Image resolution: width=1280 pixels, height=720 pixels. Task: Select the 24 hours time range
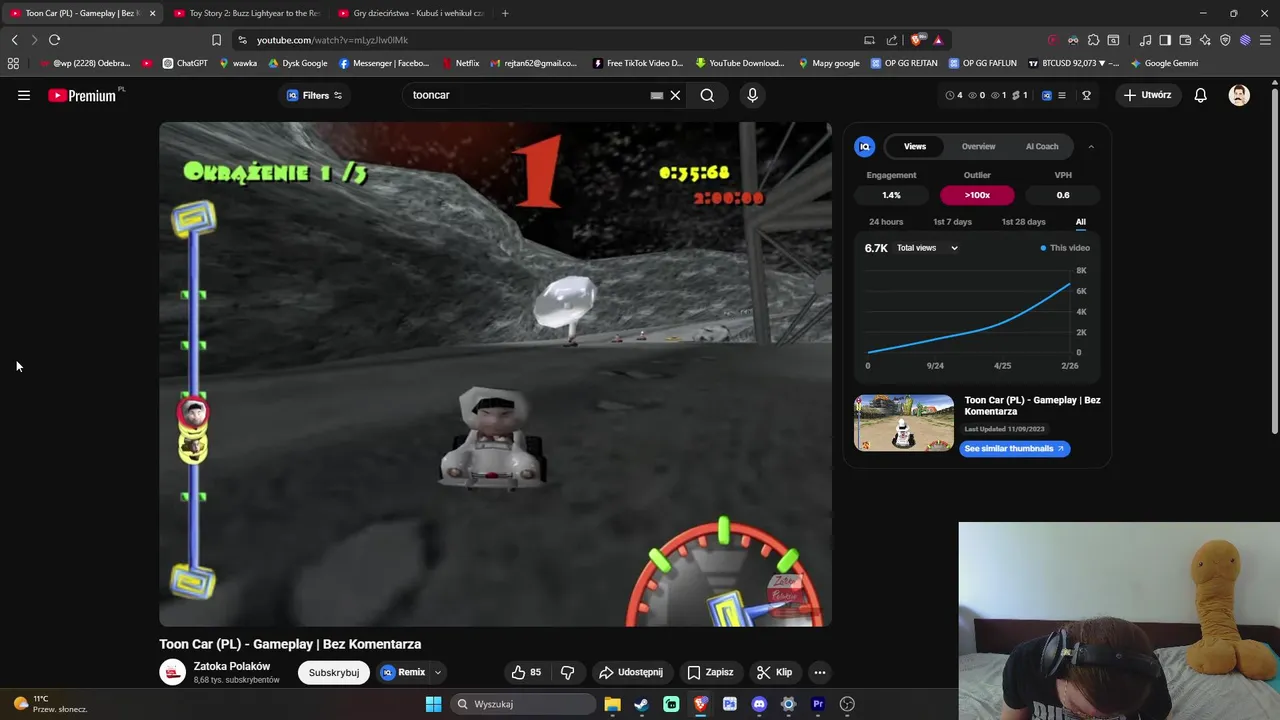[886, 222]
